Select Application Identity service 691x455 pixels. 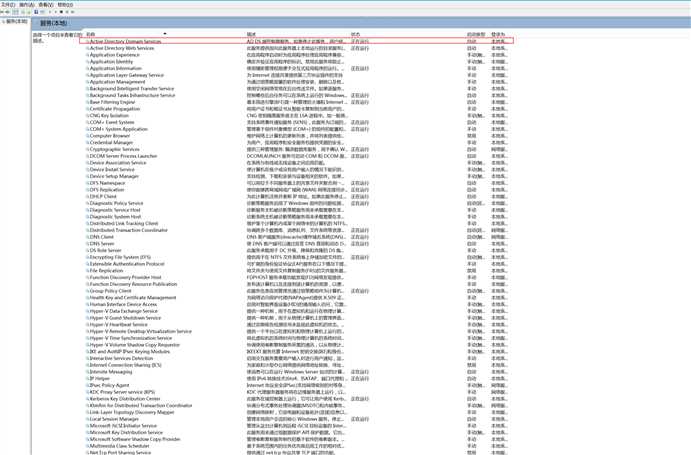pos(111,62)
